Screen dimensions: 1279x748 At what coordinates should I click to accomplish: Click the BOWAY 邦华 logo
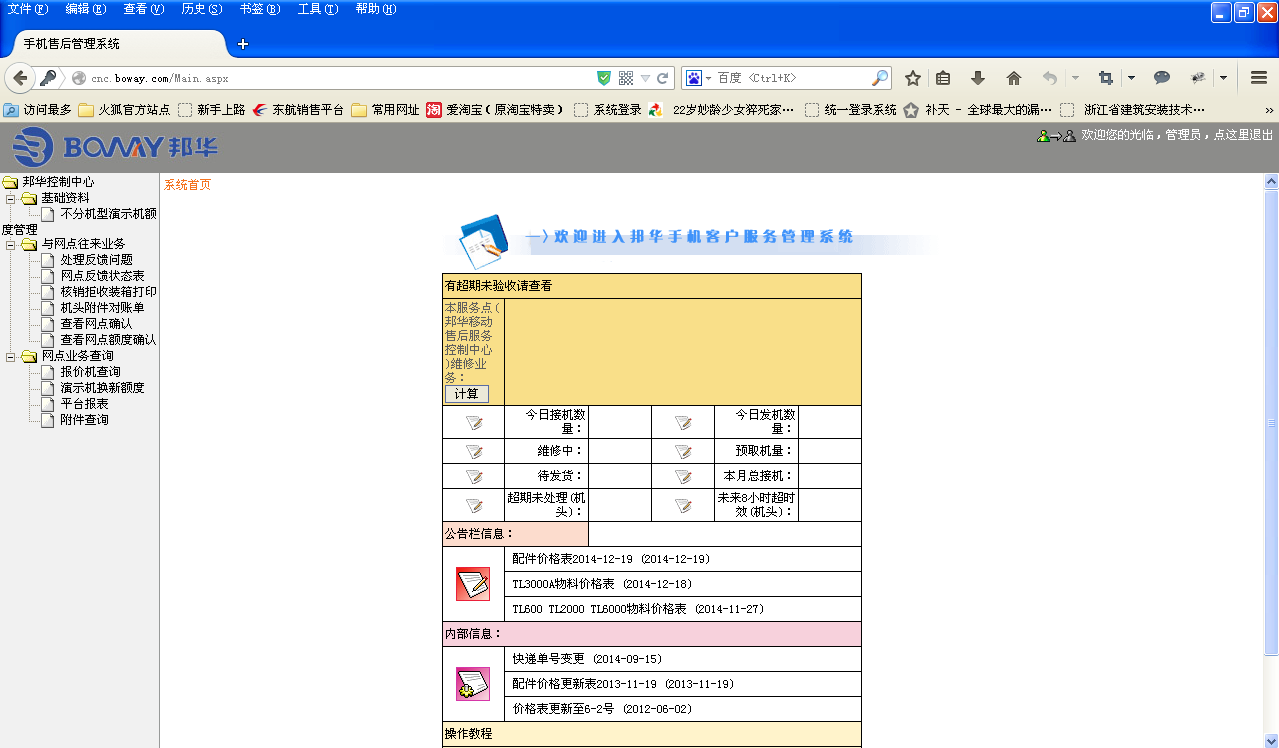click(115, 148)
